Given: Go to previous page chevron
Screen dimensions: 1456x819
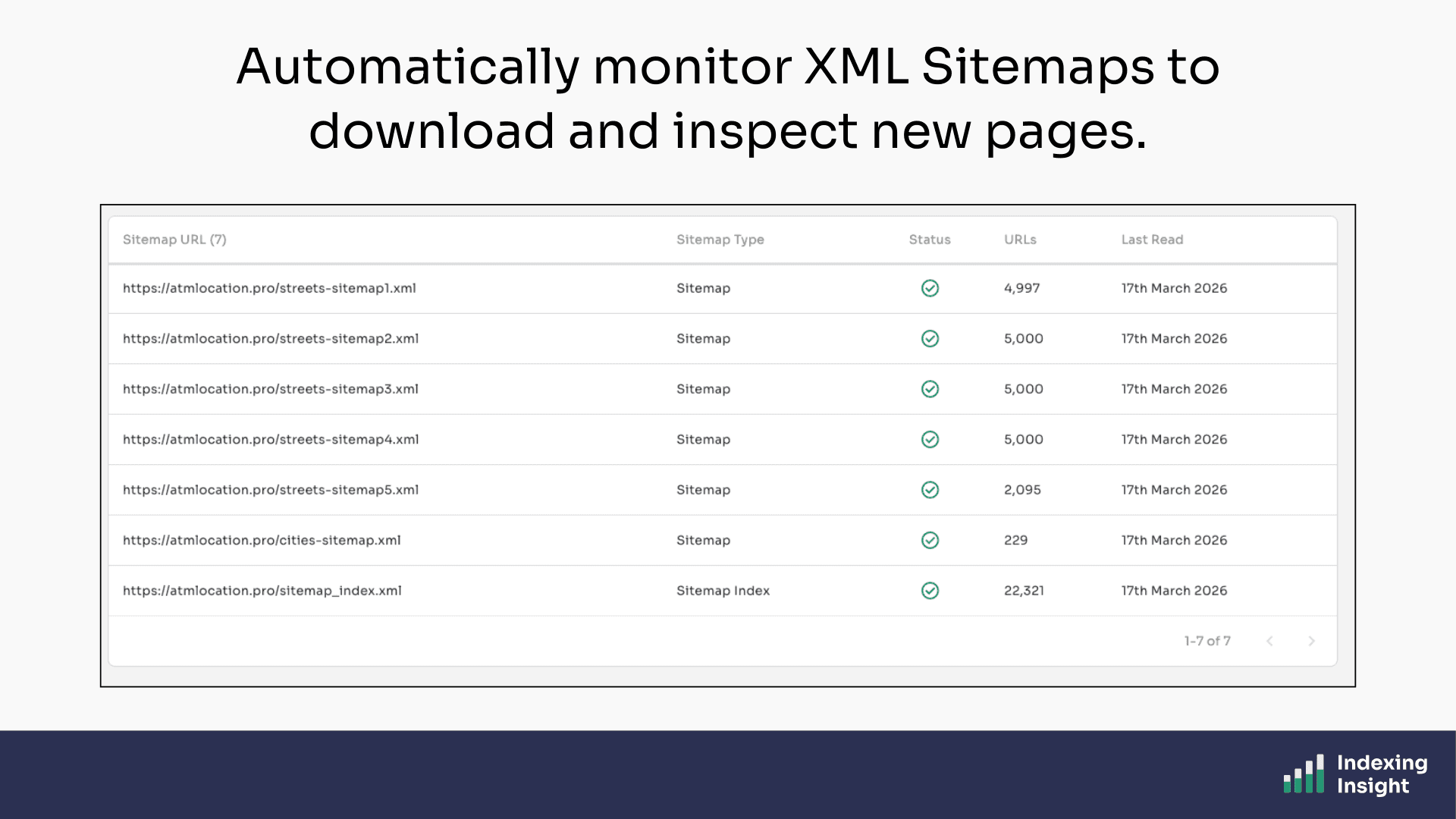Looking at the screenshot, I should [x=1269, y=642].
